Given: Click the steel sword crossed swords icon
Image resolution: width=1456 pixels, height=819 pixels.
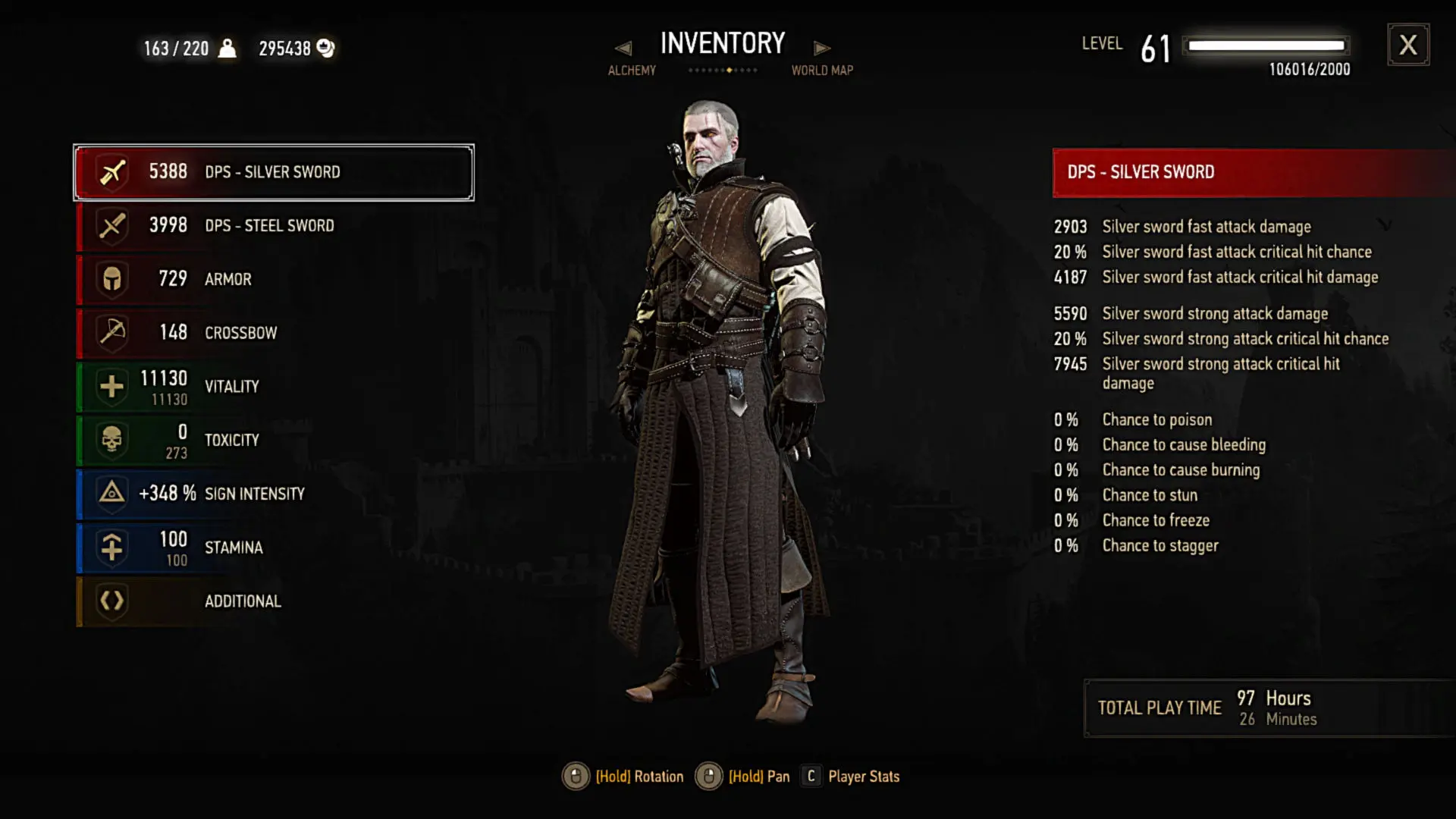Looking at the screenshot, I should tap(112, 226).
